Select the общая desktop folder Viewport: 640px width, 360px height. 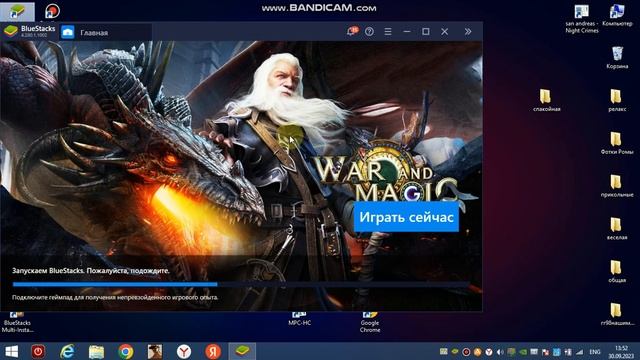click(617, 271)
